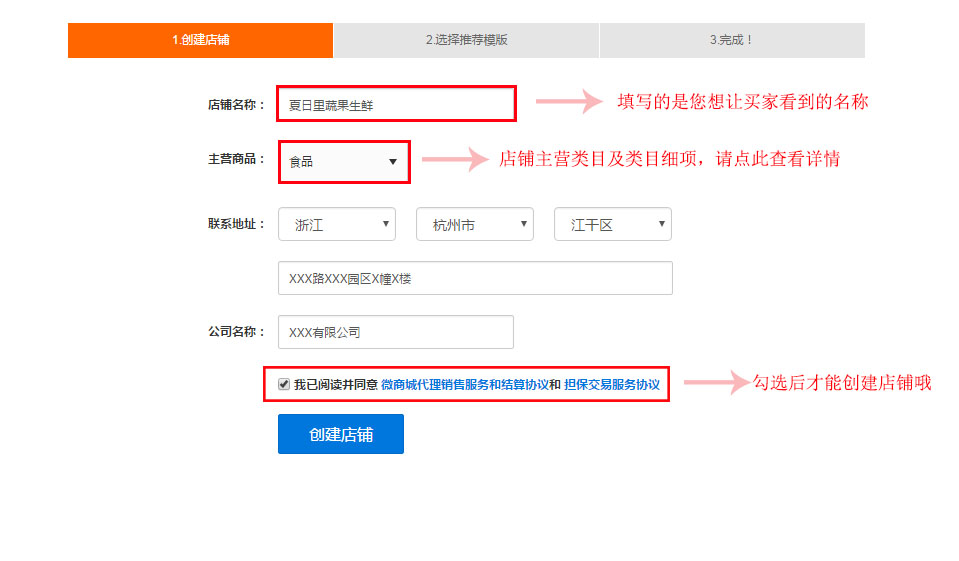The width and height of the screenshot is (959, 561).
Task: Expand the district dropdown showing 江干区
Action: [x=612, y=225]
